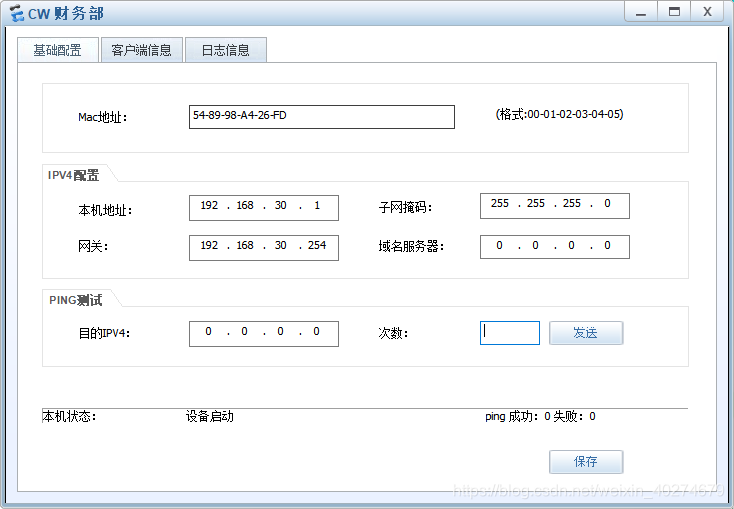Viewport: 734px width, 509px height.
Task: Click the 域名服务器 label
Action: point(411,246)
